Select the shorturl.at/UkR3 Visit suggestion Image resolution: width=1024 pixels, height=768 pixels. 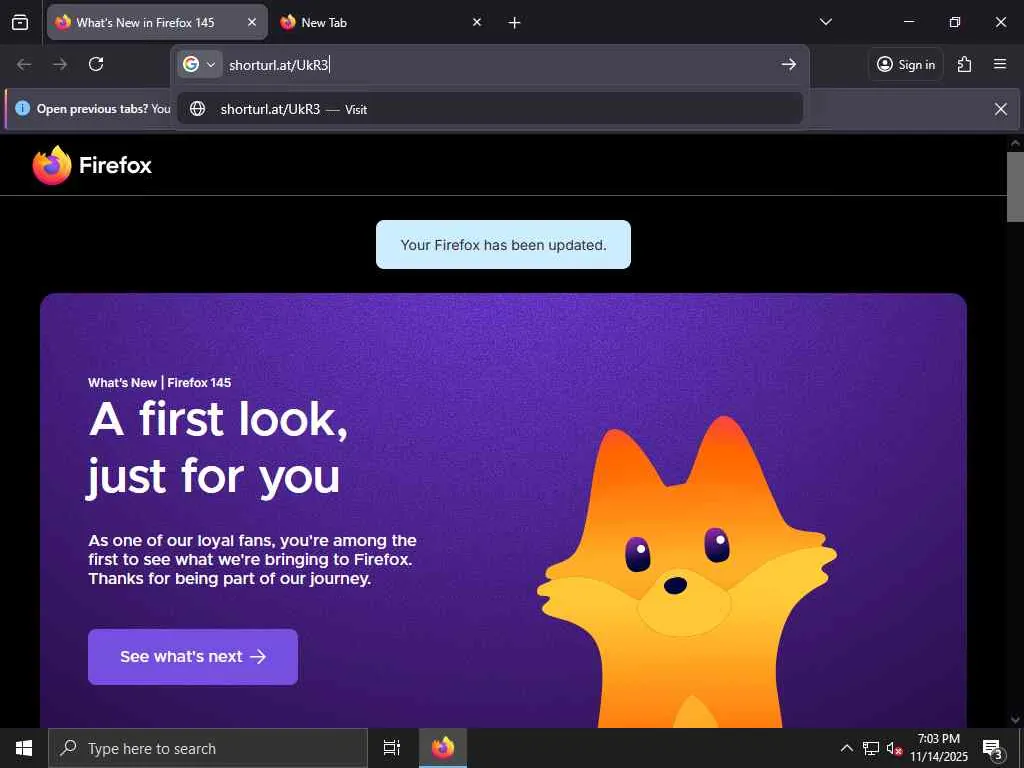pos(490,108)
